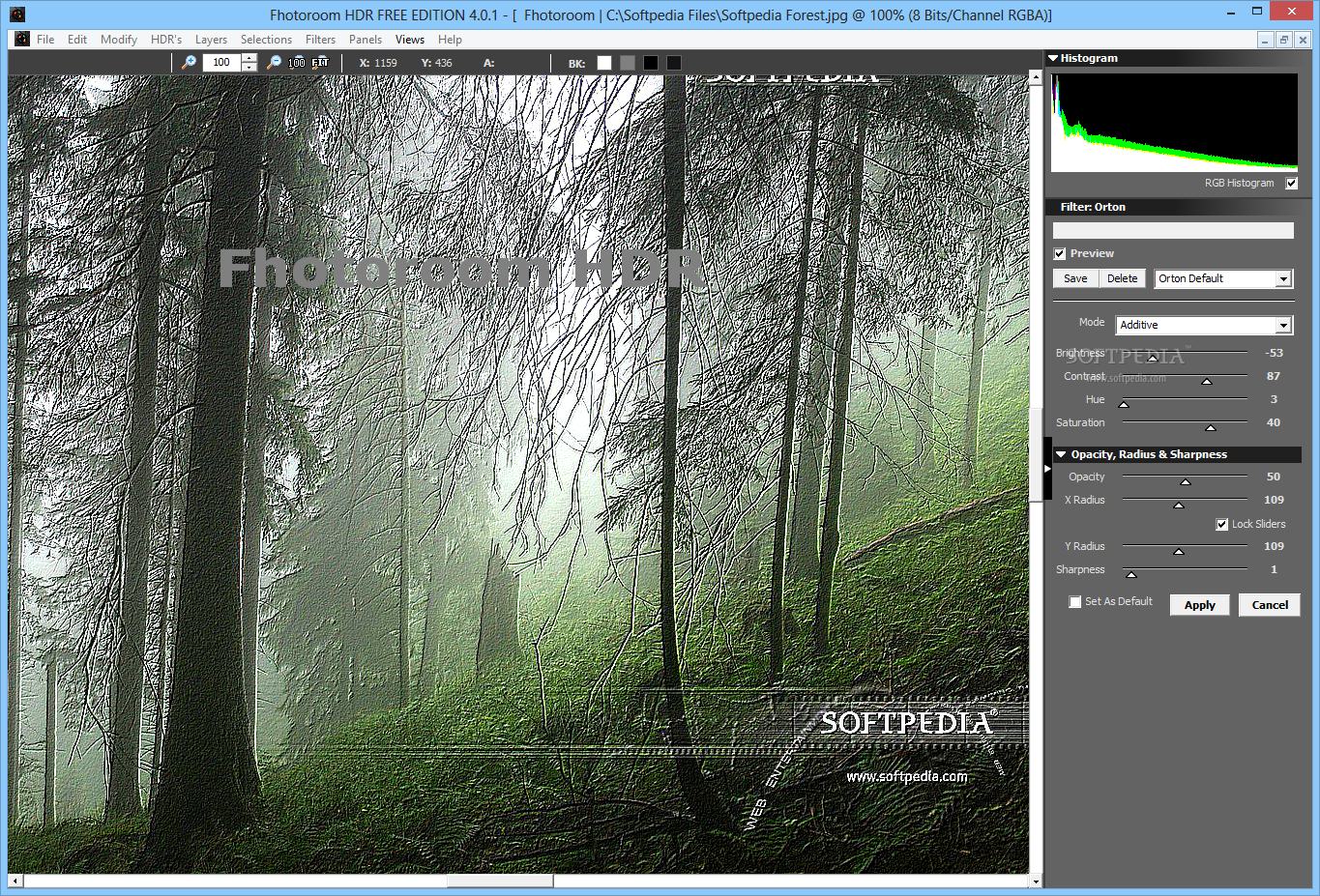Click the zoom in magnifier icon
The width and height of the screenshot is (1320, 896).
190,62
